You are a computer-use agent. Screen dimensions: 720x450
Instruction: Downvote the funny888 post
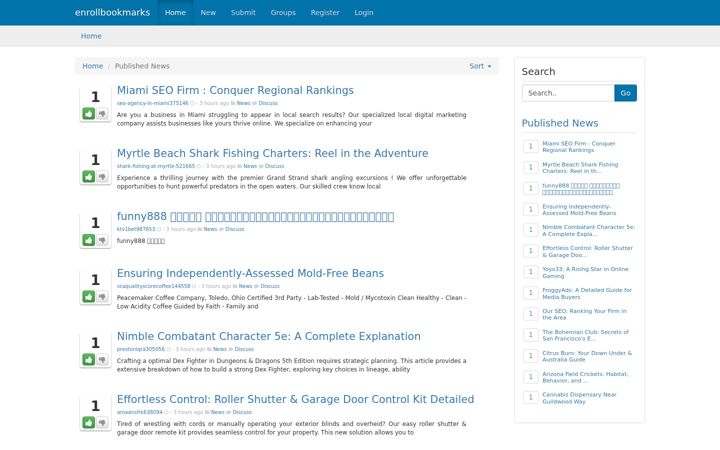(102, 240)
